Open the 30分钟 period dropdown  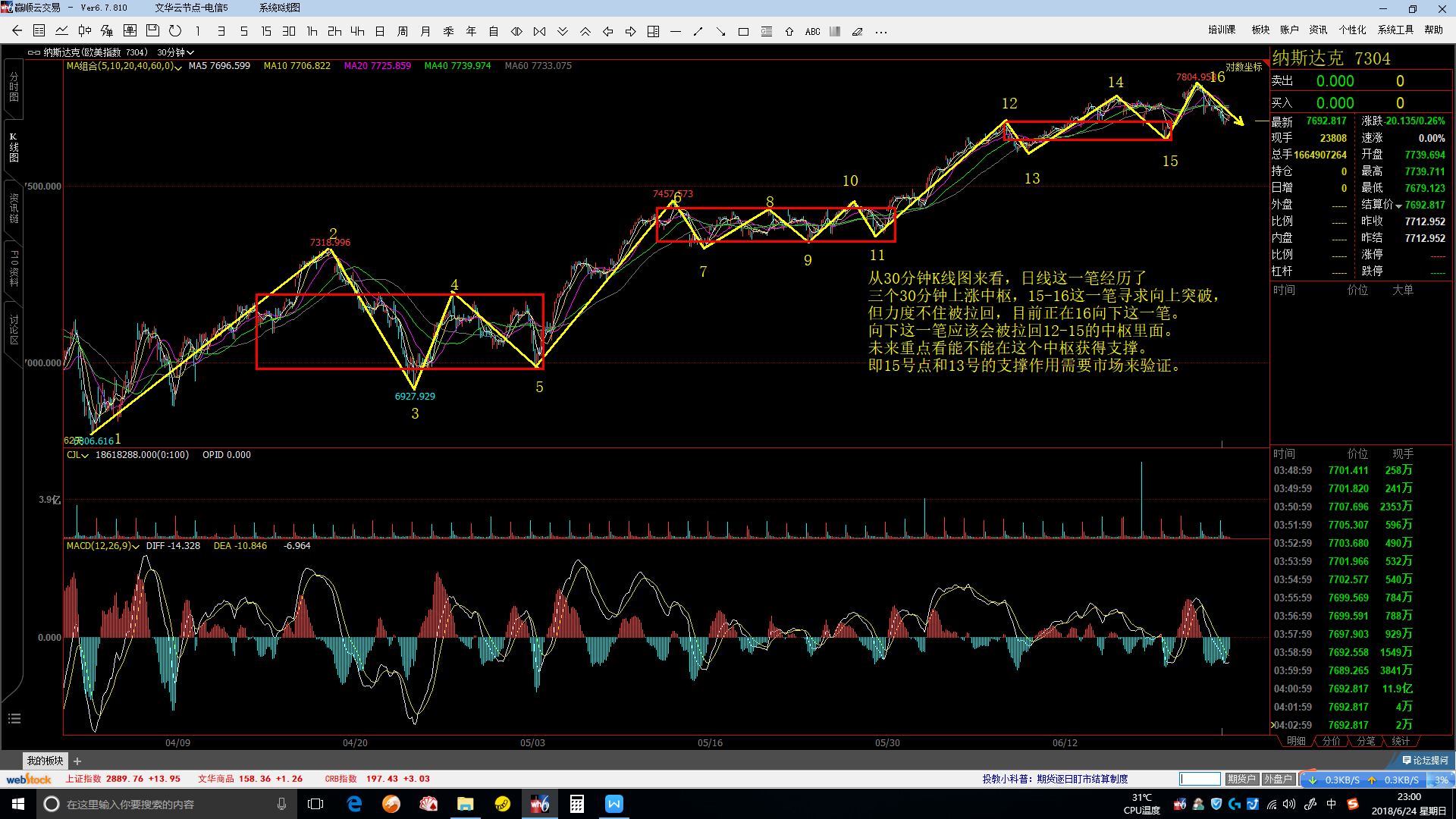click(176, 52)
